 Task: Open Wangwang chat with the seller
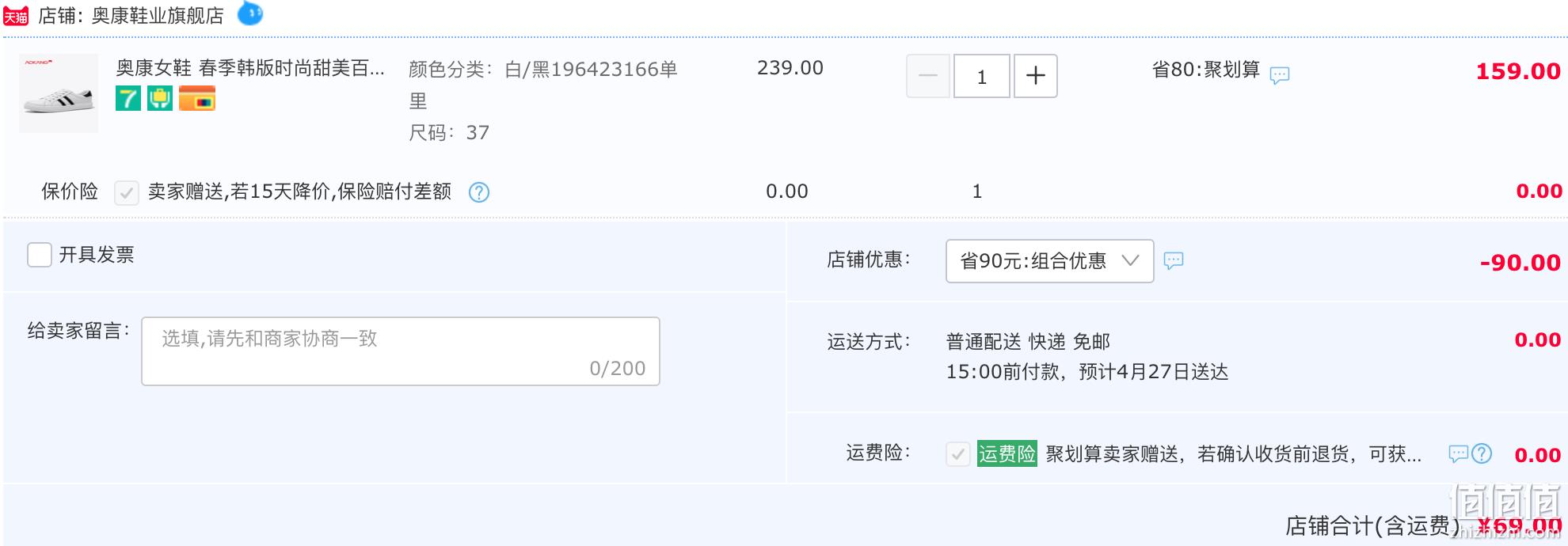click(x=249, y=13)
